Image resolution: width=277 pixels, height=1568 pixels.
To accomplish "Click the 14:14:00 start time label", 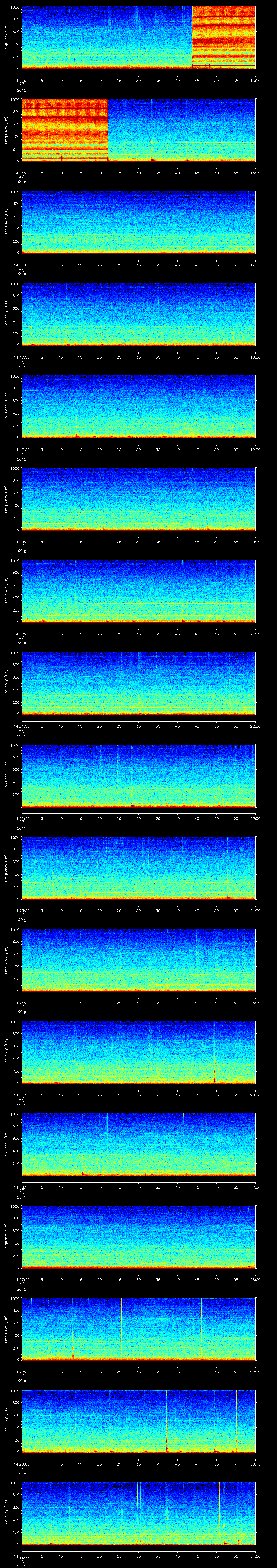I will (21, 80).
